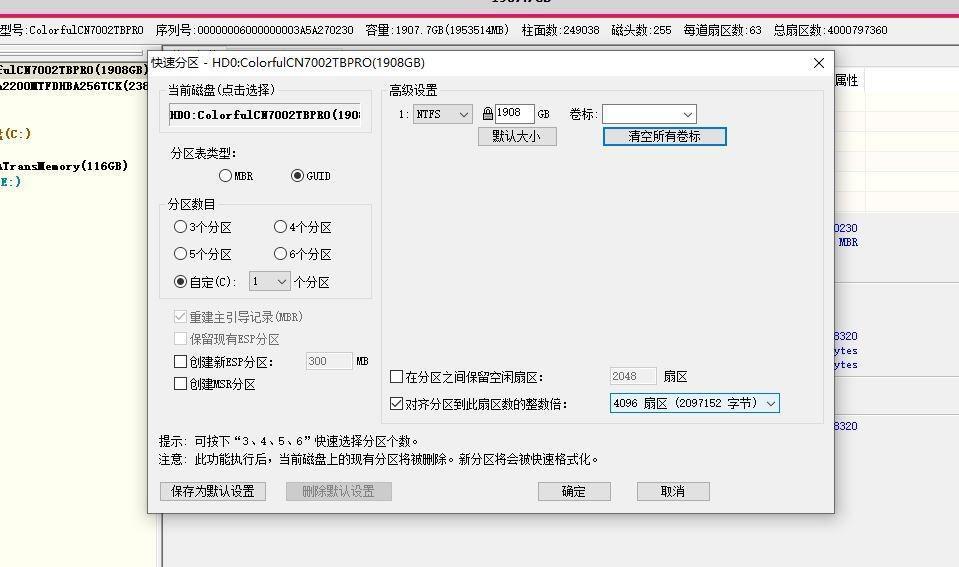Click the 磁头数:255 text
This screenshot has height=567, width=959.
641,30
